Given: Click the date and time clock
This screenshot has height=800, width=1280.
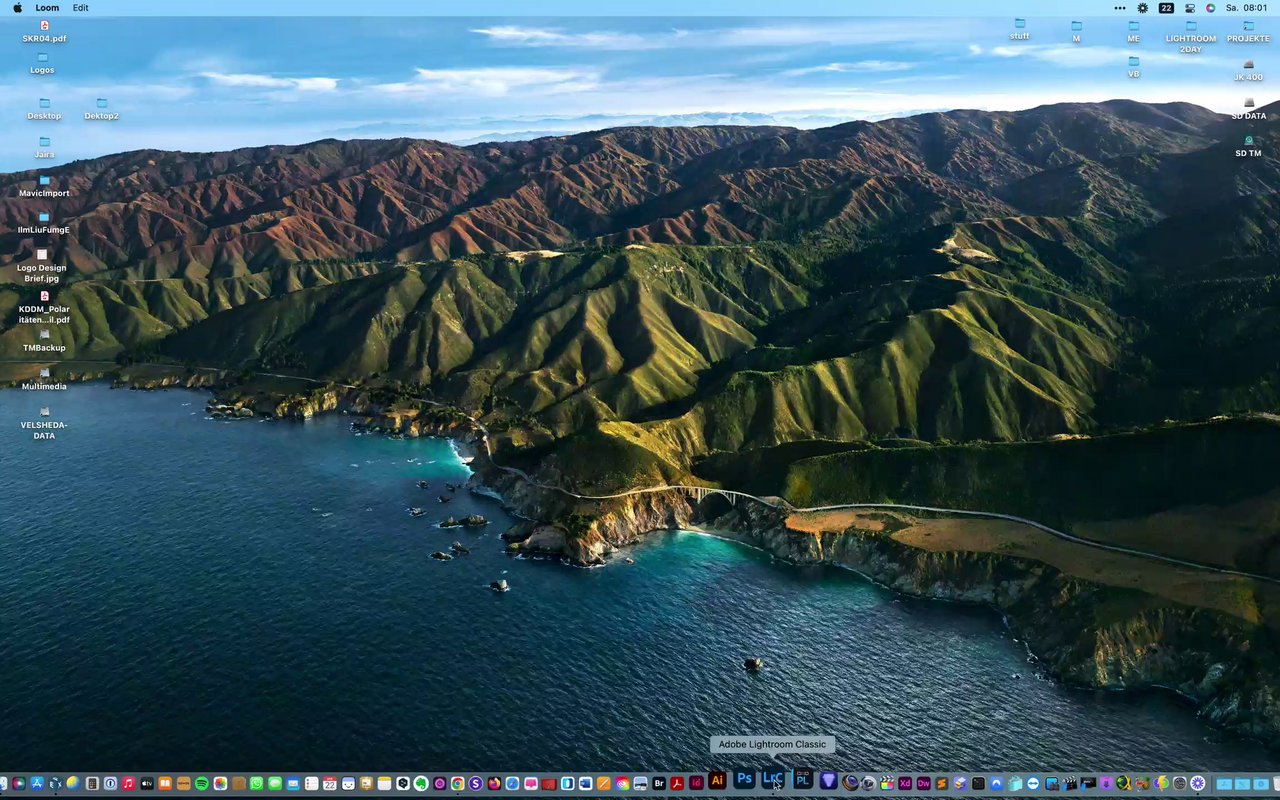Looking at the screenshot, I should [1246, 7].
